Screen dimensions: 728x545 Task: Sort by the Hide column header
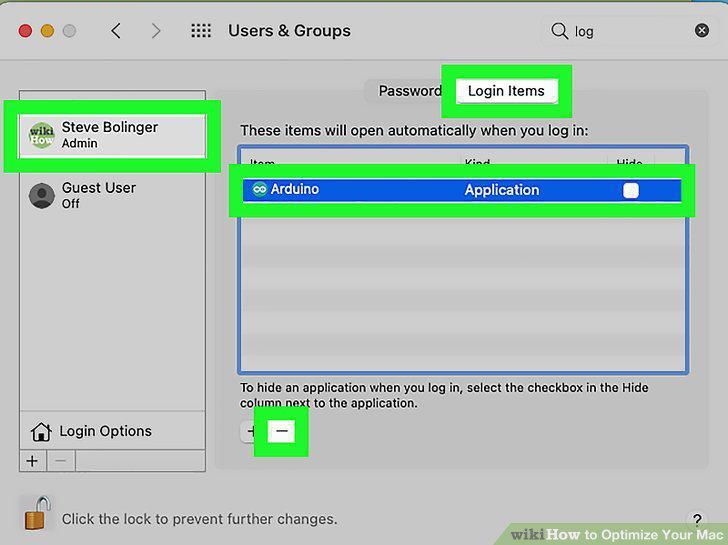[x=629, y=162]
